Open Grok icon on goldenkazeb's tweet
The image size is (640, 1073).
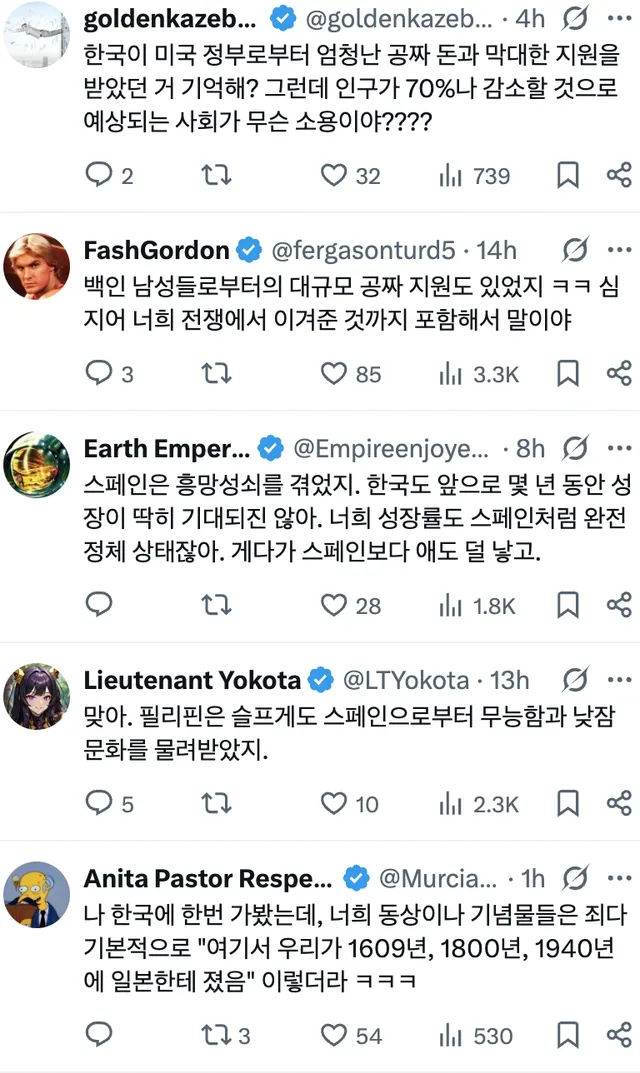click(x=575, y=19)
